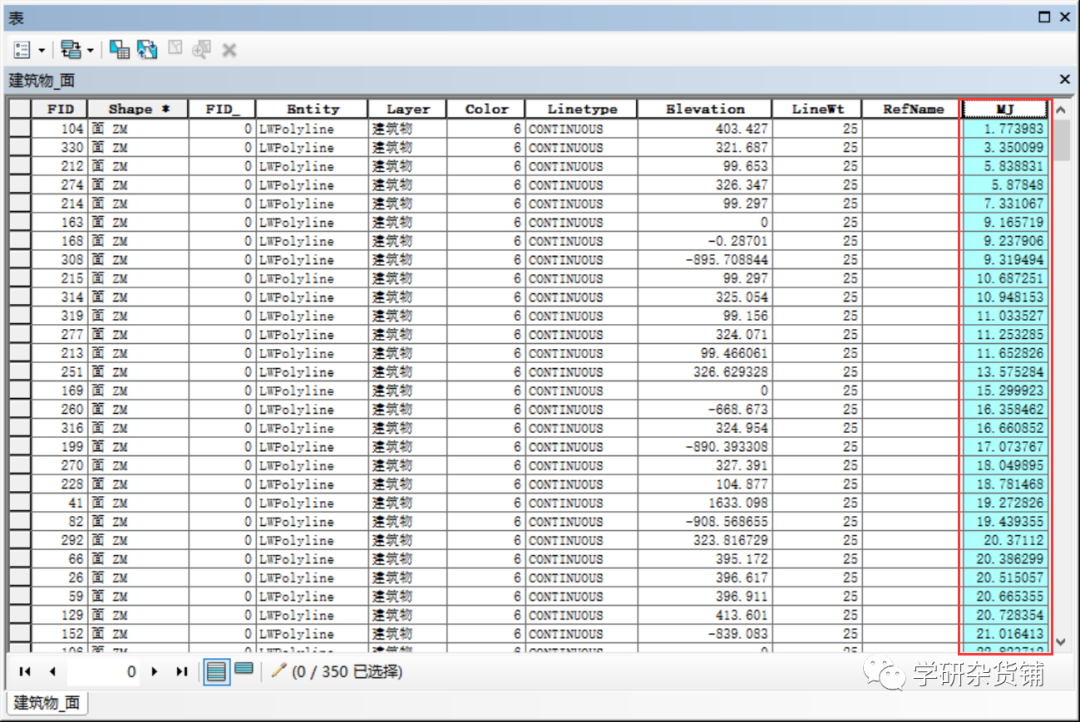Click Select By Attributes icon

click(x=119, y=50)
